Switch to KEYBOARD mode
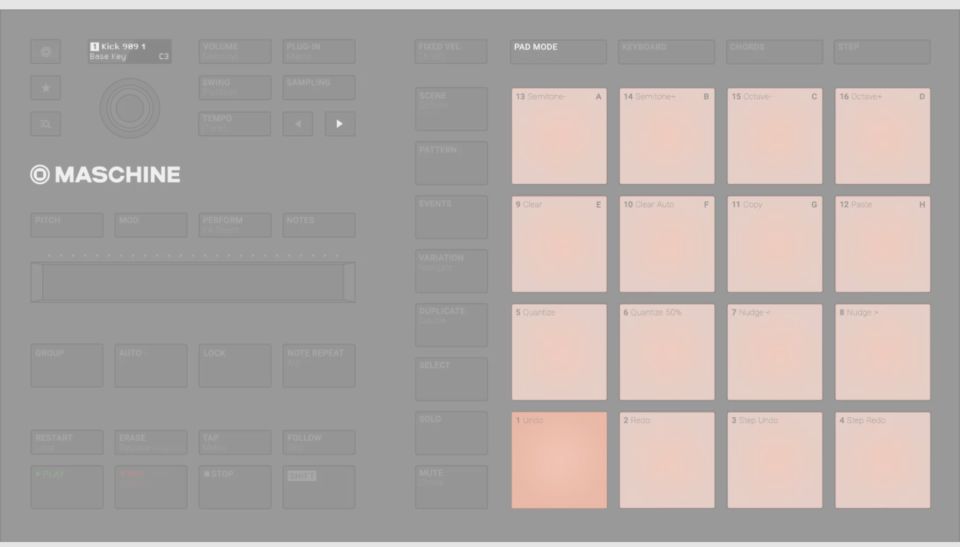The height and width of the screenshot is (547, 960). click(666, 52)
